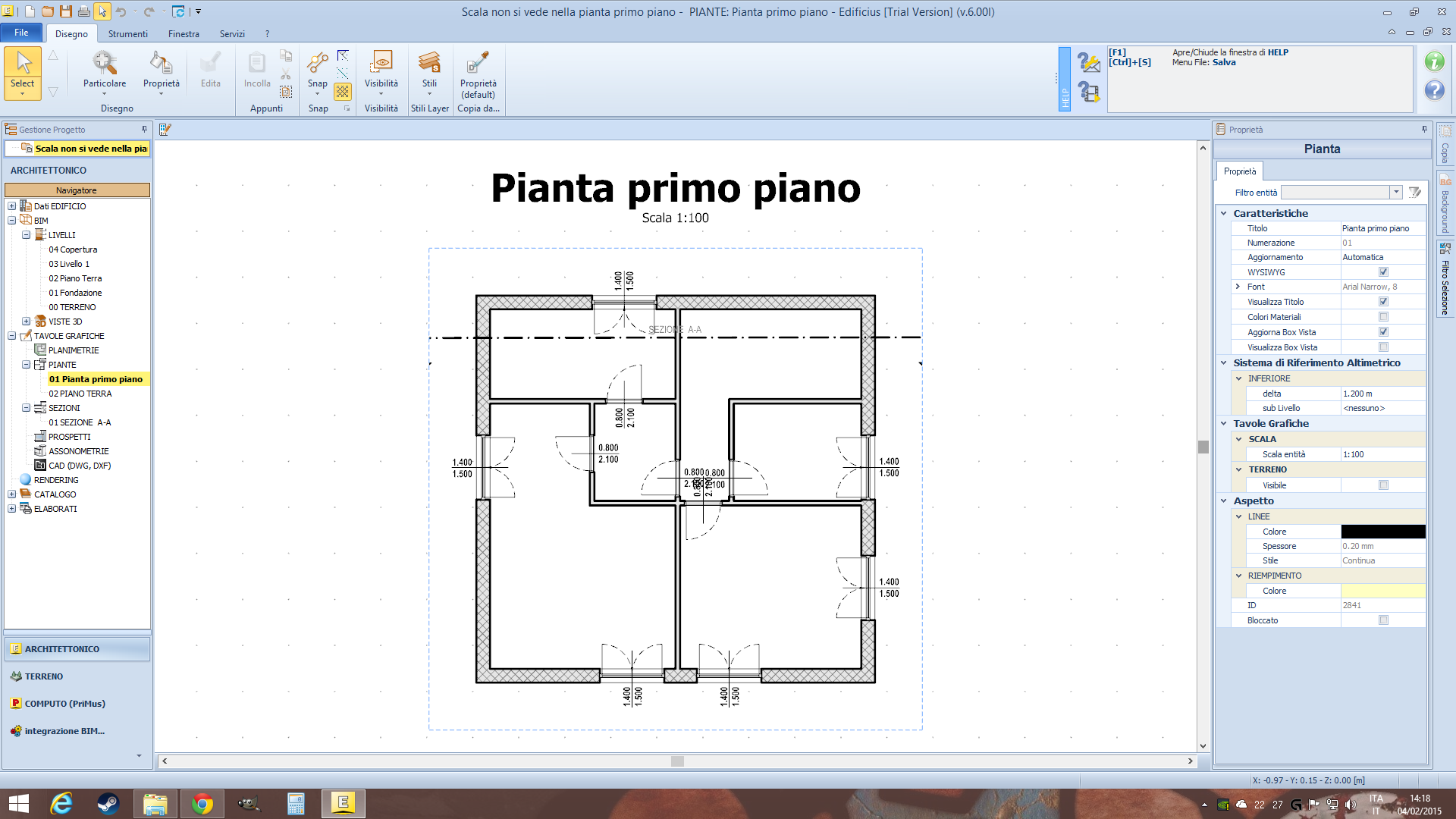1456x819 pixels.
Task: Expand the Dati EDIFICIO tree node
Action: pyautogui.click(x=12, y=206)
